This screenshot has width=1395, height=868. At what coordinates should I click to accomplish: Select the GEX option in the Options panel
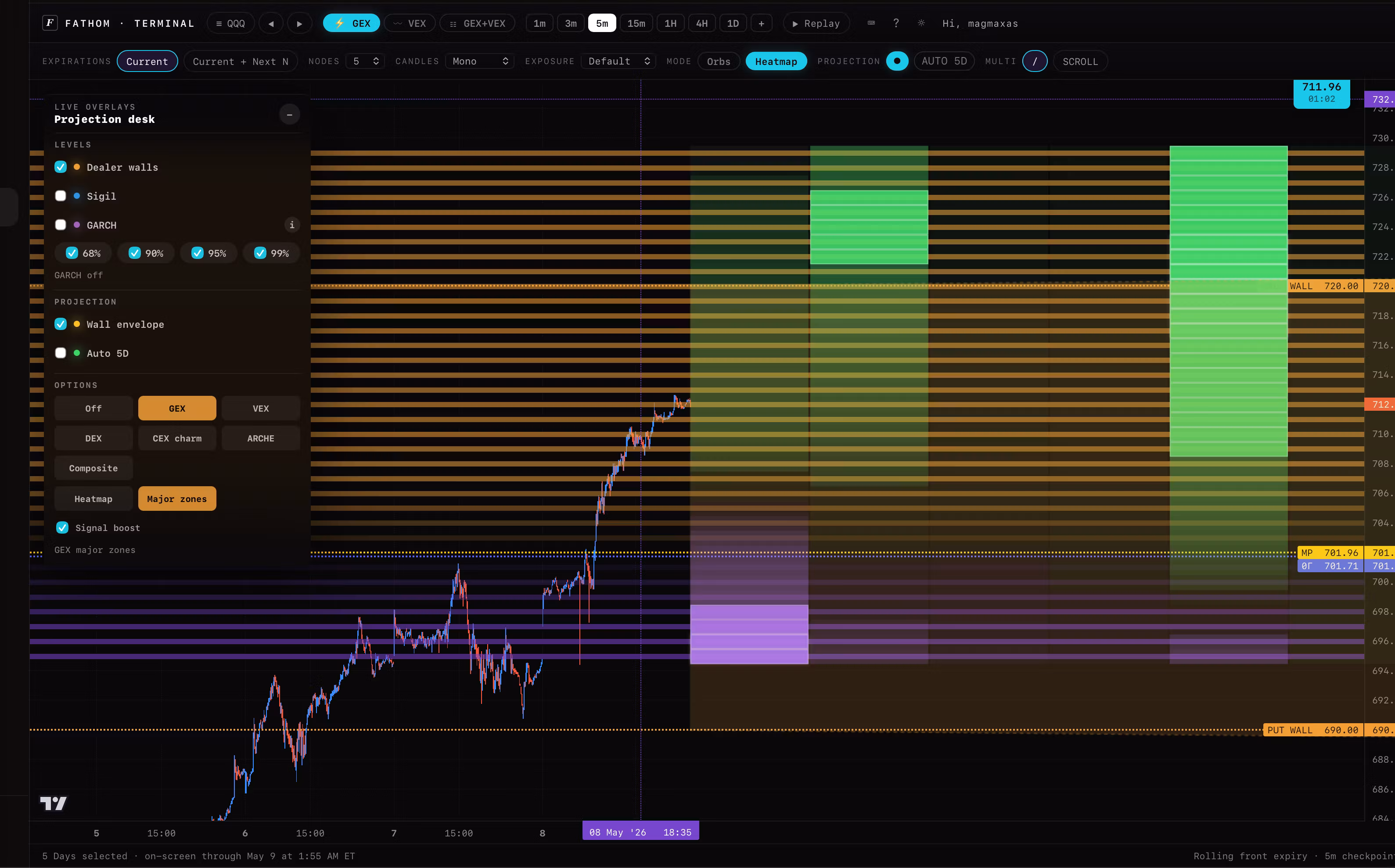point(177,408)
